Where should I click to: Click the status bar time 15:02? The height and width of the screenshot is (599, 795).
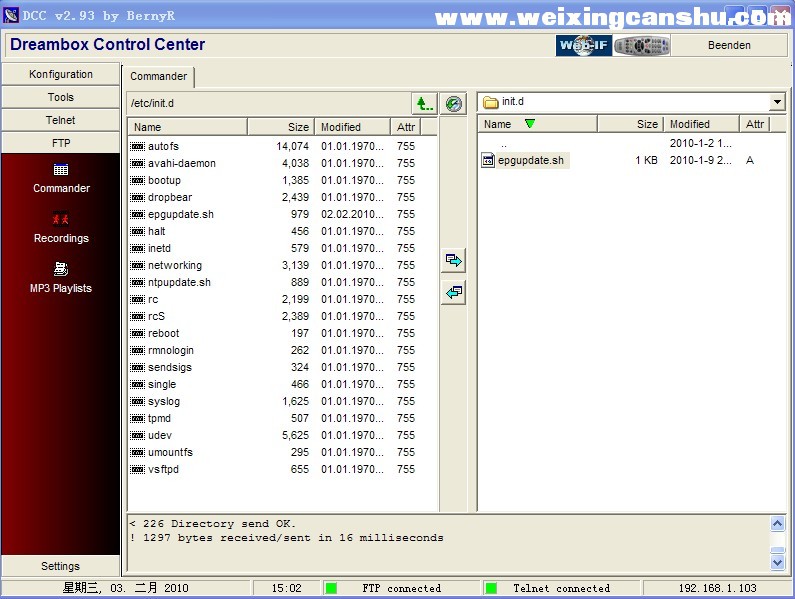[x=286, y=588]
